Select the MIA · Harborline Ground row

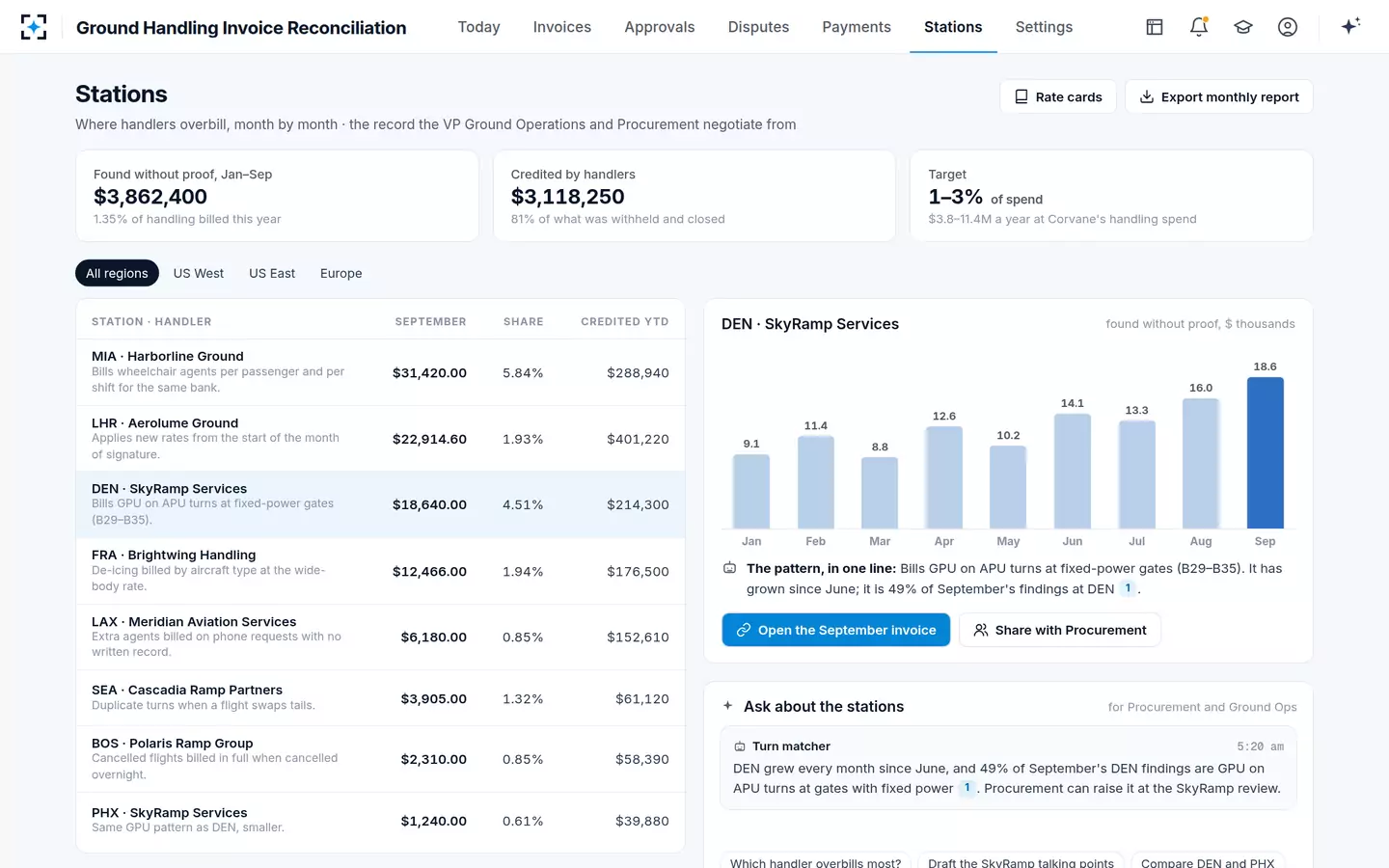[x=380, y=372]
